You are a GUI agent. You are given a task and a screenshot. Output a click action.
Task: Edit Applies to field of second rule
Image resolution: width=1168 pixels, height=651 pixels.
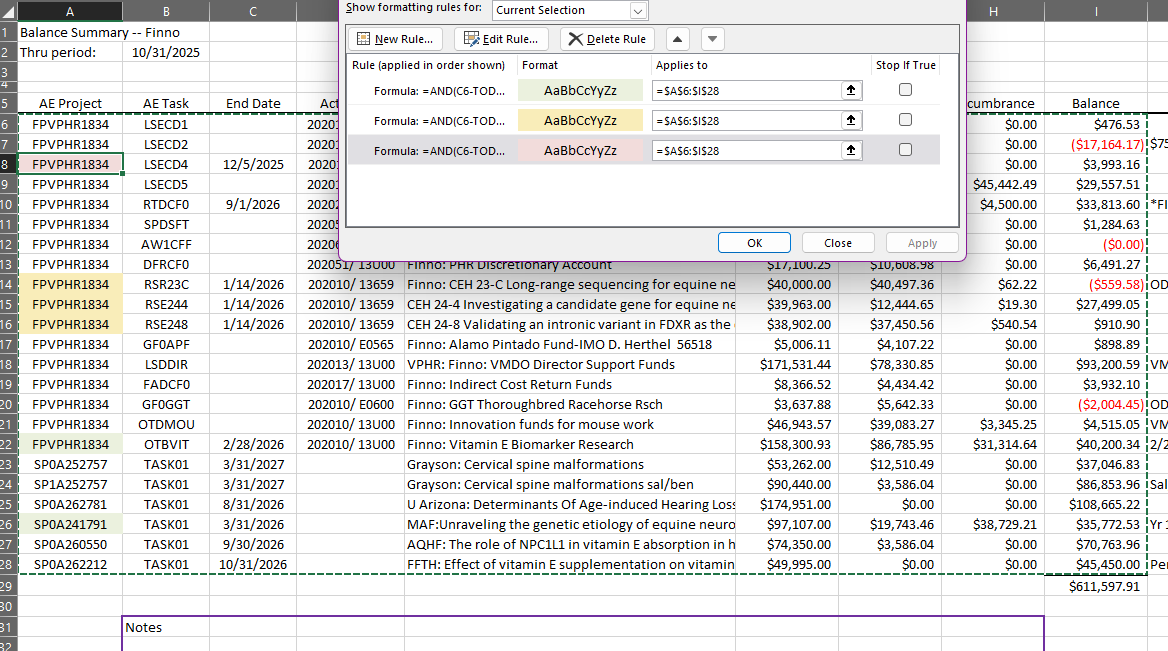pyautogui.click(x=746, y=121)
